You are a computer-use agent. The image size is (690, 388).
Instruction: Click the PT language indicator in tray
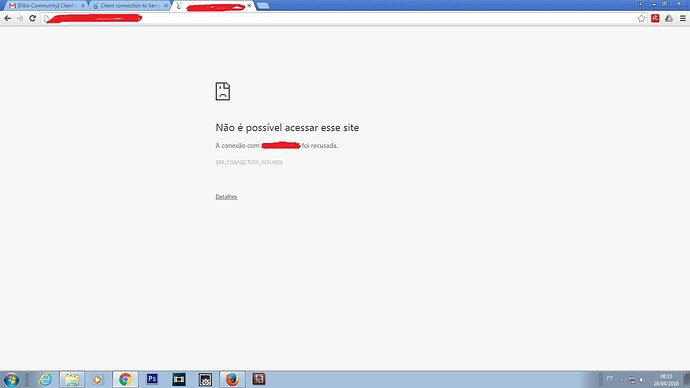(x=610, y=378)
